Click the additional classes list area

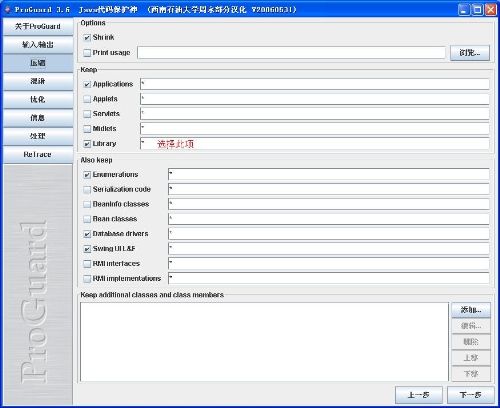pyautogui.click(x=264, y=342)
